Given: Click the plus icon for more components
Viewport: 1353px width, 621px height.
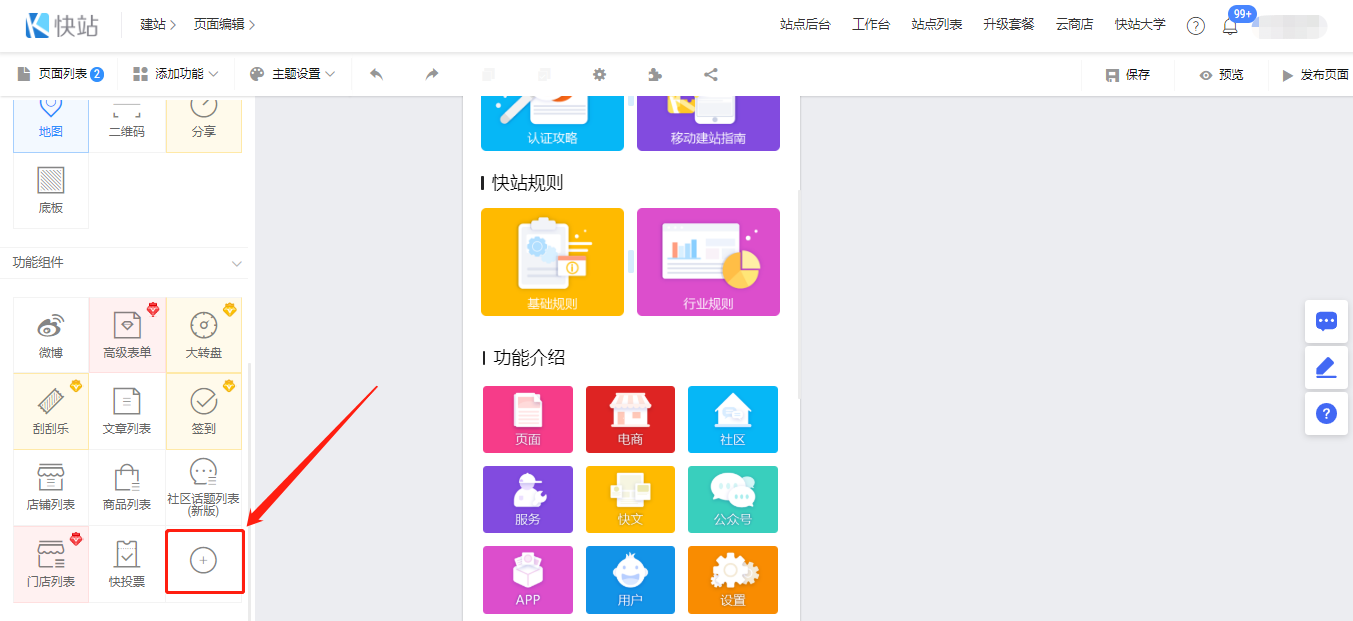Looking at the screenshot, I should pos(204,561).
